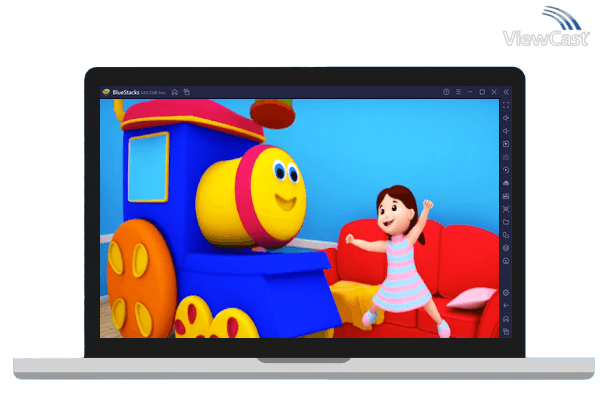Image resolution: width=602 pixels, height=414 pixels.
Task: Collapse the sidebar with double chevron
Action: (x=506, y=92)
